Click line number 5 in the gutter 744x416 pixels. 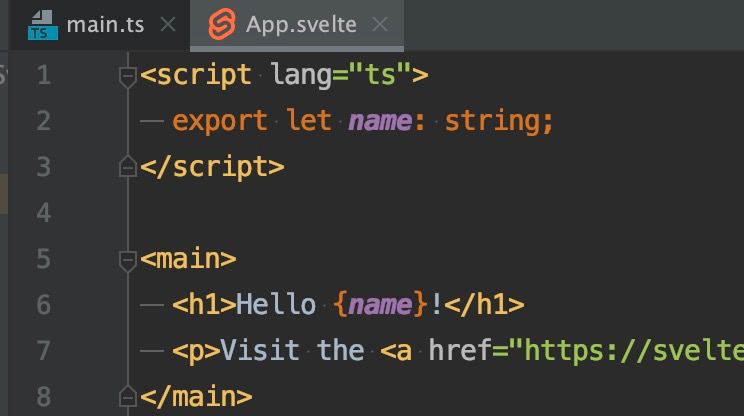click(x=44, y=259)
